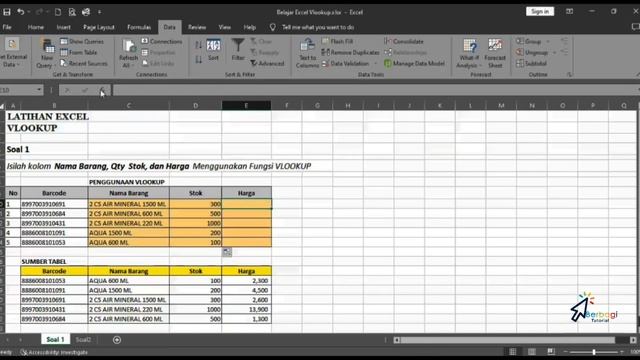Click the Refresh All button
The width and height of the screenshot is (640, 360).
click(x=129, y=54)
